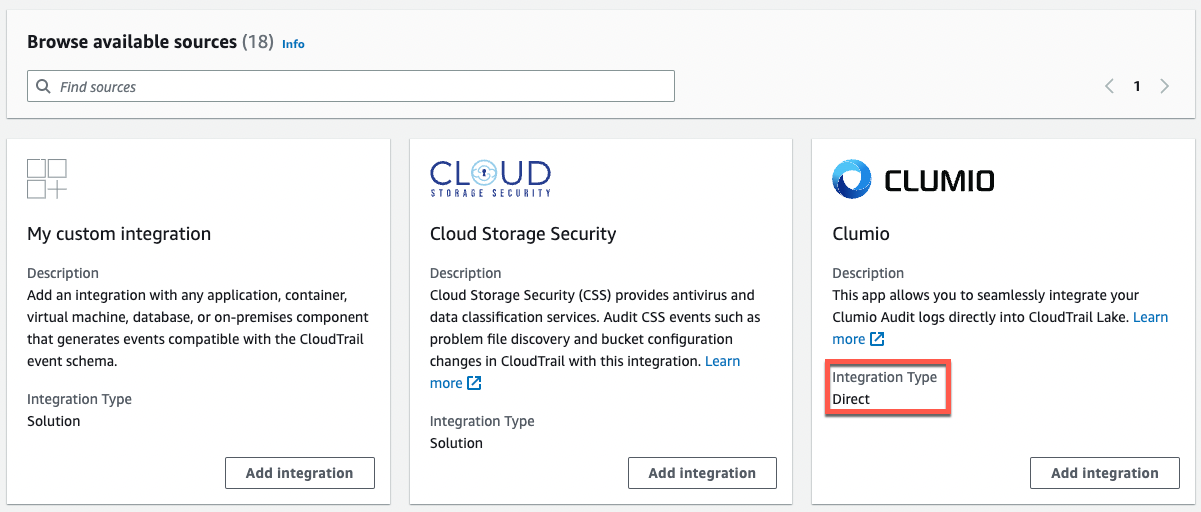Add integration for My custom integration
This screenshot has height=512, width=1201.
pos(299,473)
